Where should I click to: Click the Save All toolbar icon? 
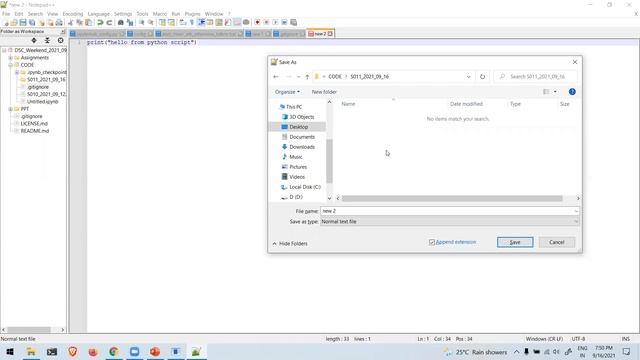click(x=32, y=22)
